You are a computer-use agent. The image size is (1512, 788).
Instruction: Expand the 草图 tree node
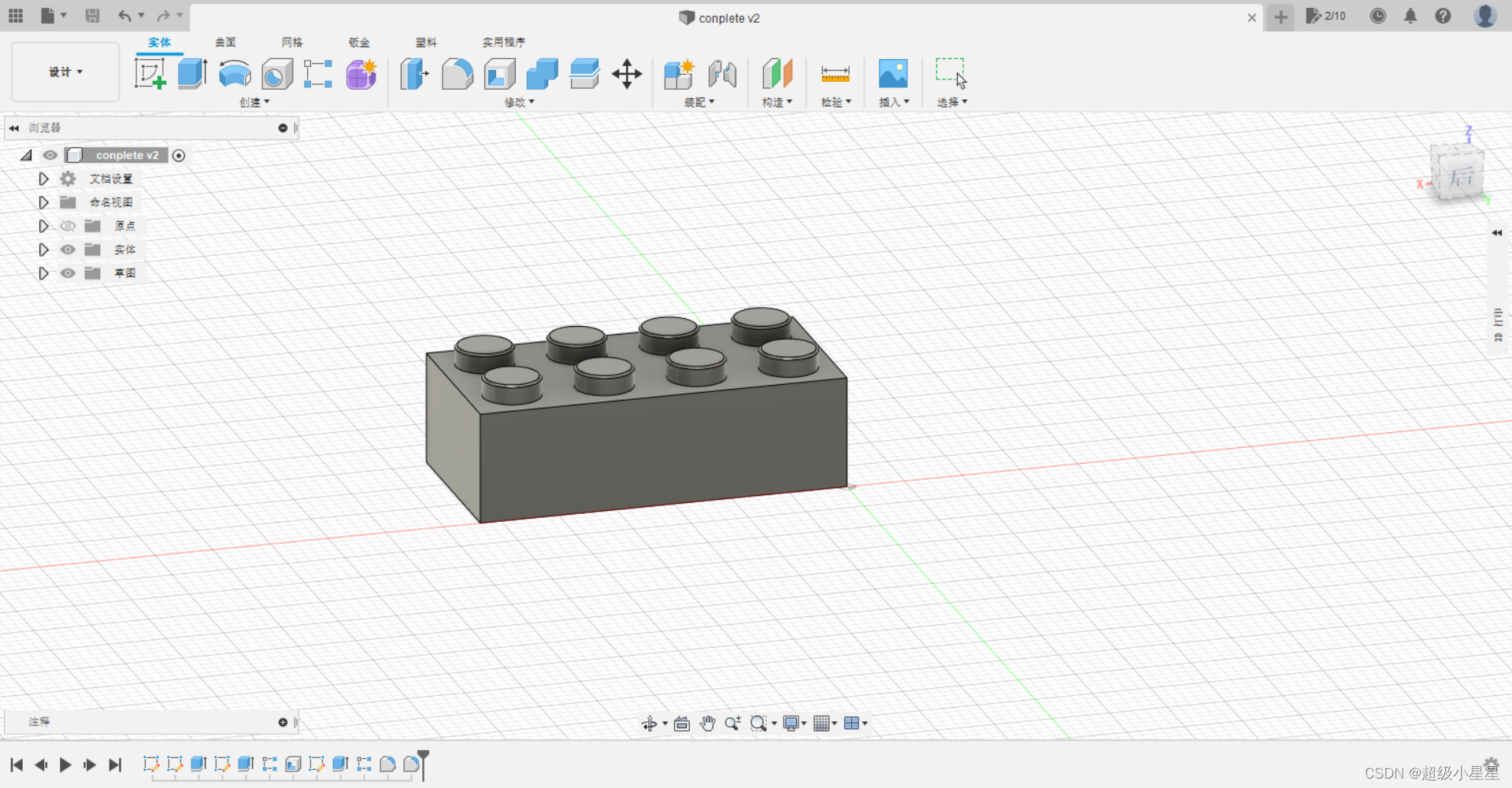tap(44, 273)
